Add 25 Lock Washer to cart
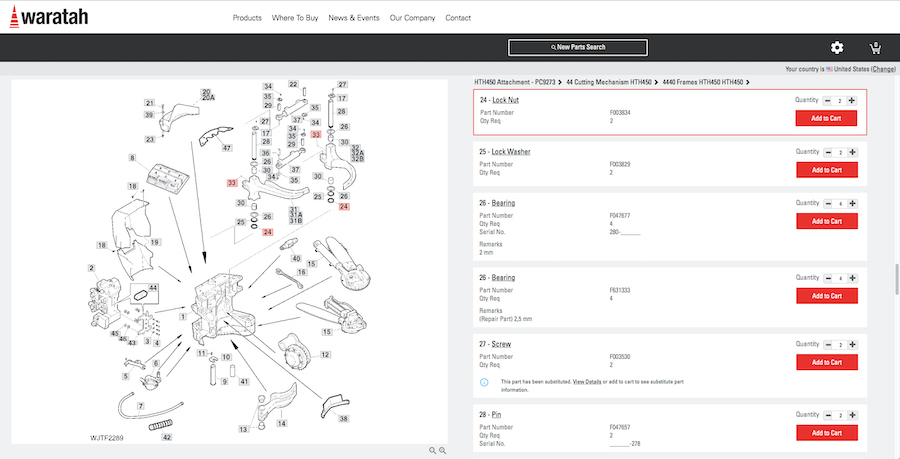Screen dimensions: 900x459 [827, 170]
